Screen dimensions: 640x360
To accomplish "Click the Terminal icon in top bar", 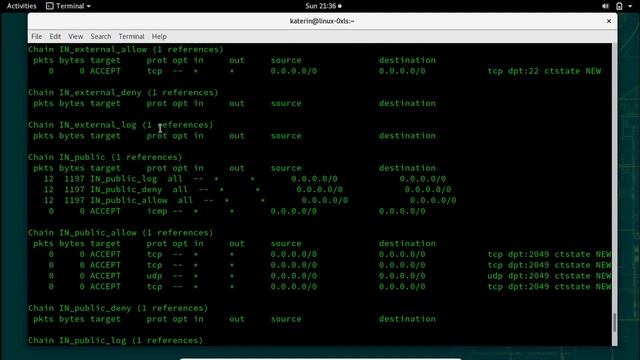I will [50, 6].
